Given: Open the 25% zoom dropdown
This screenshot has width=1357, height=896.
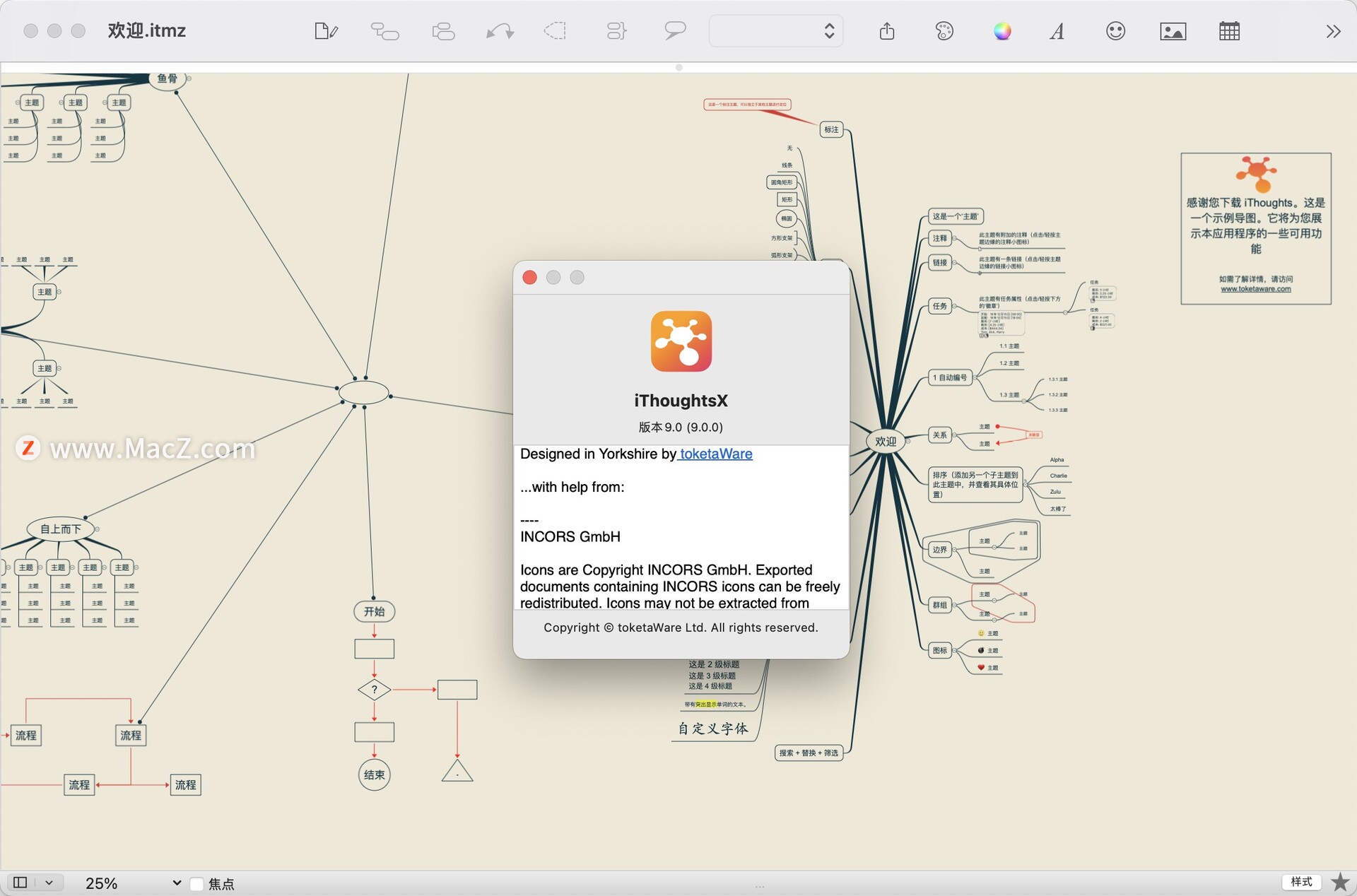Looking at the screenshot, I should click(132, 883).
